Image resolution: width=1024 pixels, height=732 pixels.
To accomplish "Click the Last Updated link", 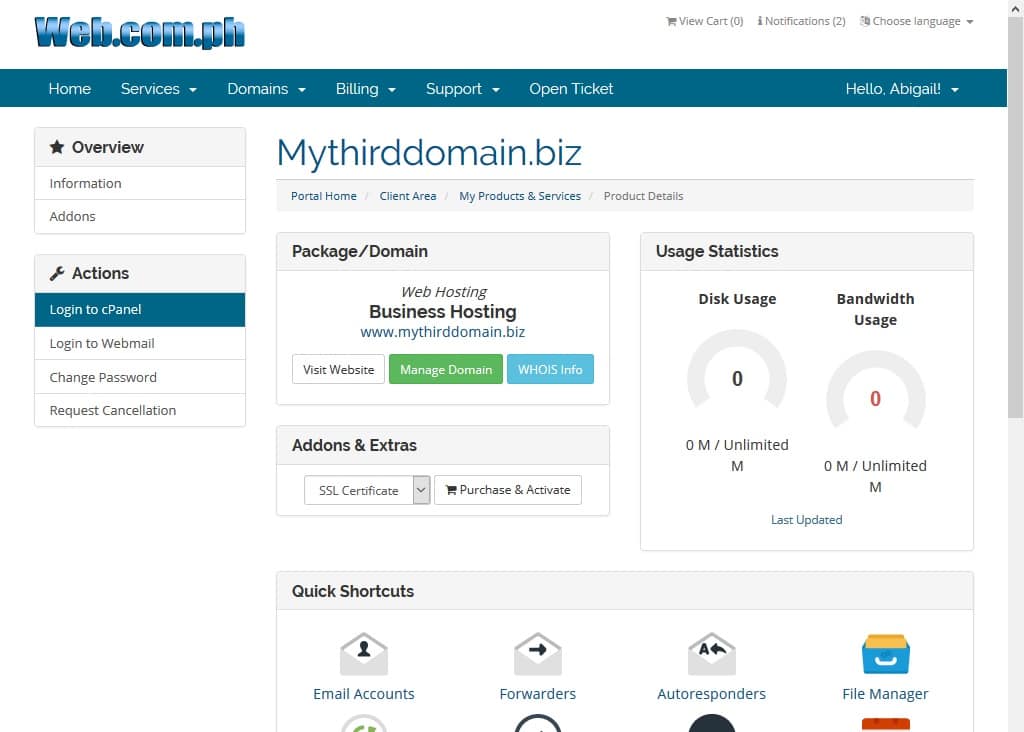I will coord(807,520).
